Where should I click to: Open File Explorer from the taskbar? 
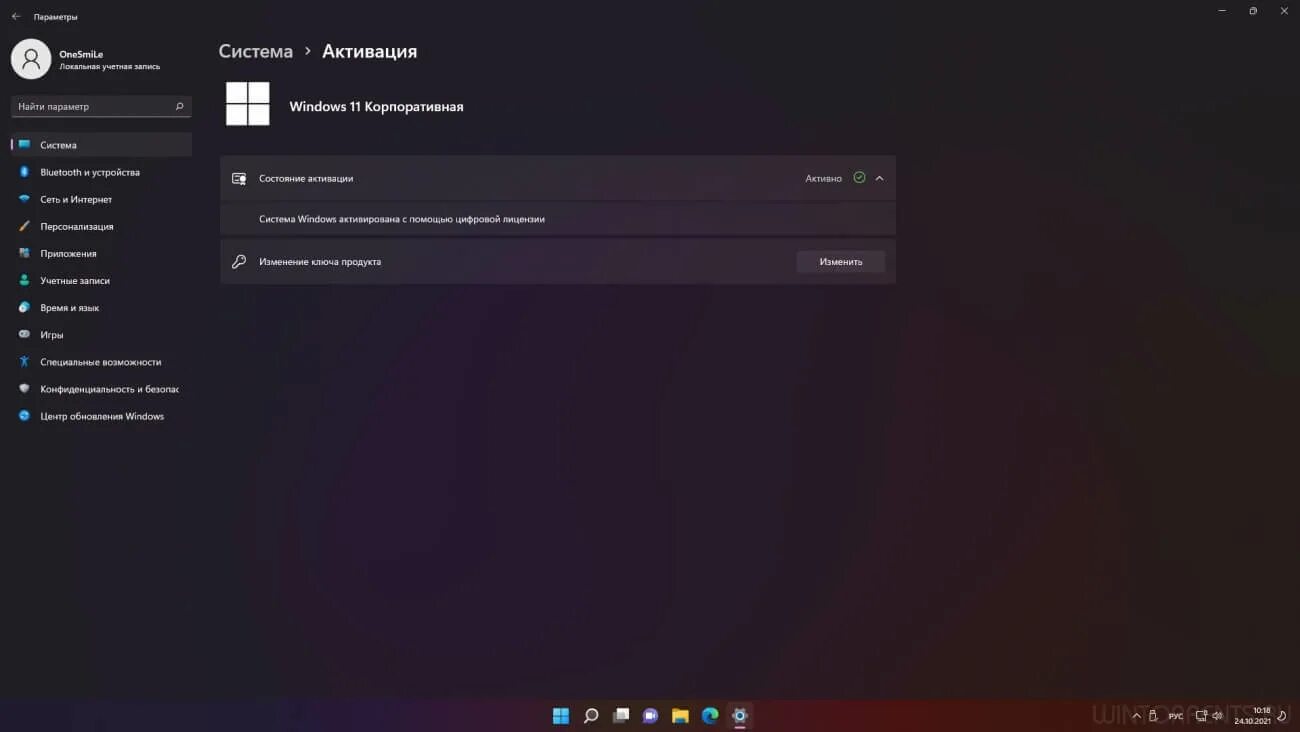[680, 715]
